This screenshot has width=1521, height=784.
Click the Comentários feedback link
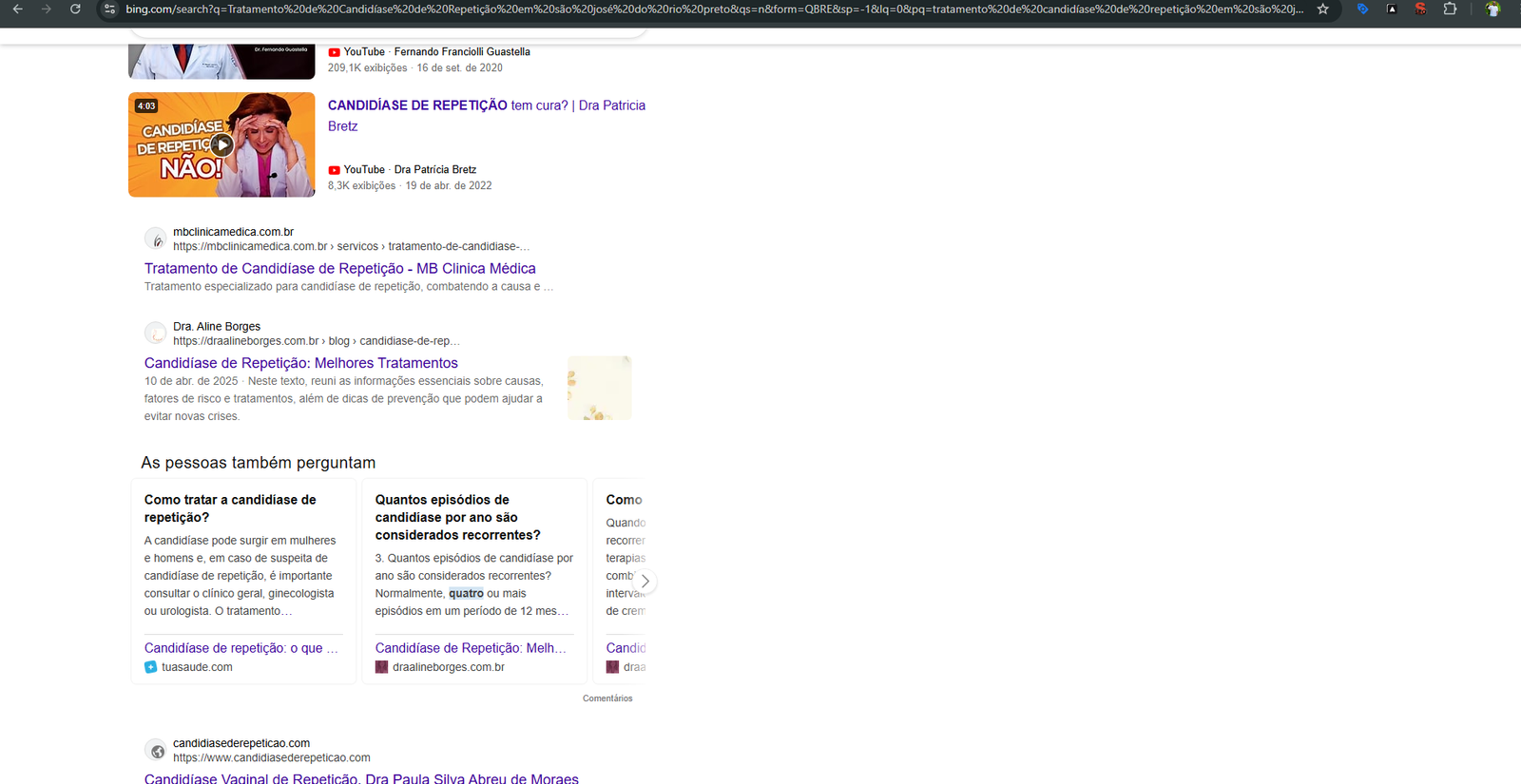(x=607, y=698)
